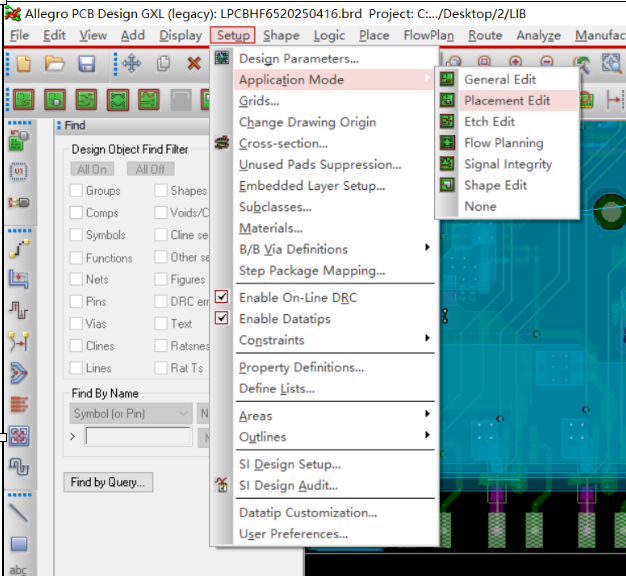626x576 pixels.
Task: Click the U1 component icon in left toolbar
Action: (19, 172)
